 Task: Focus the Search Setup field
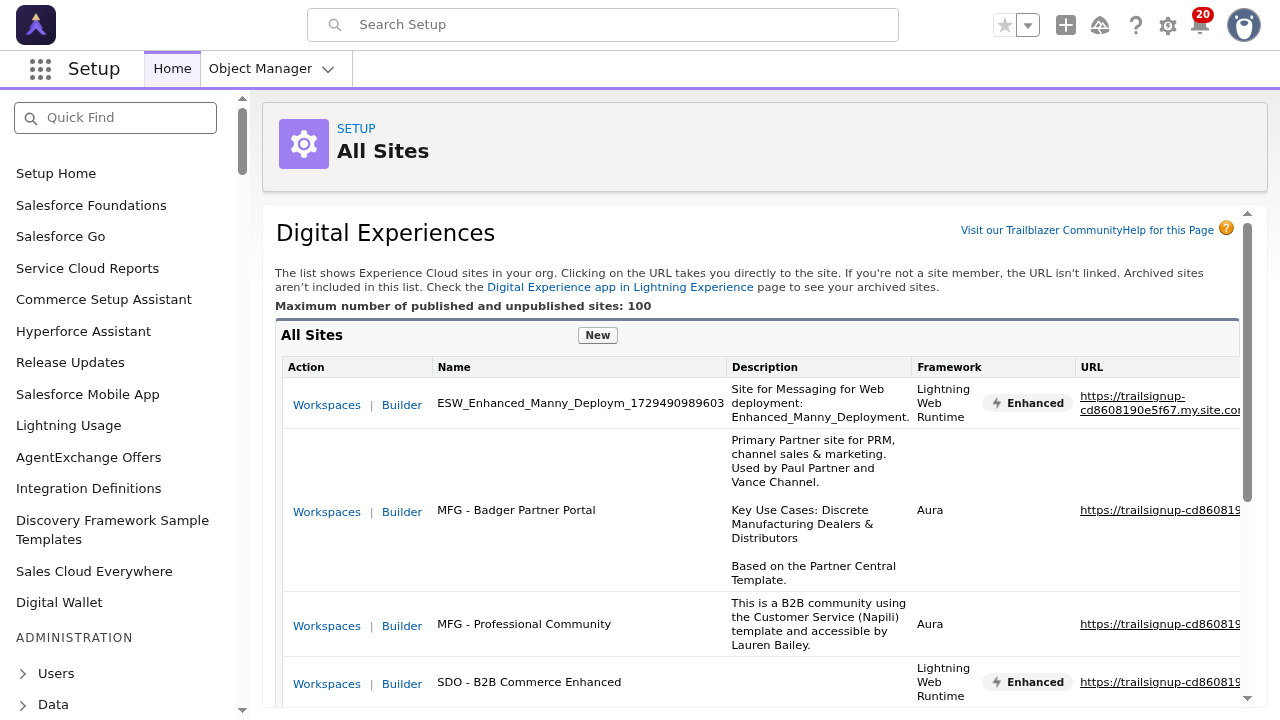(603, 25)
